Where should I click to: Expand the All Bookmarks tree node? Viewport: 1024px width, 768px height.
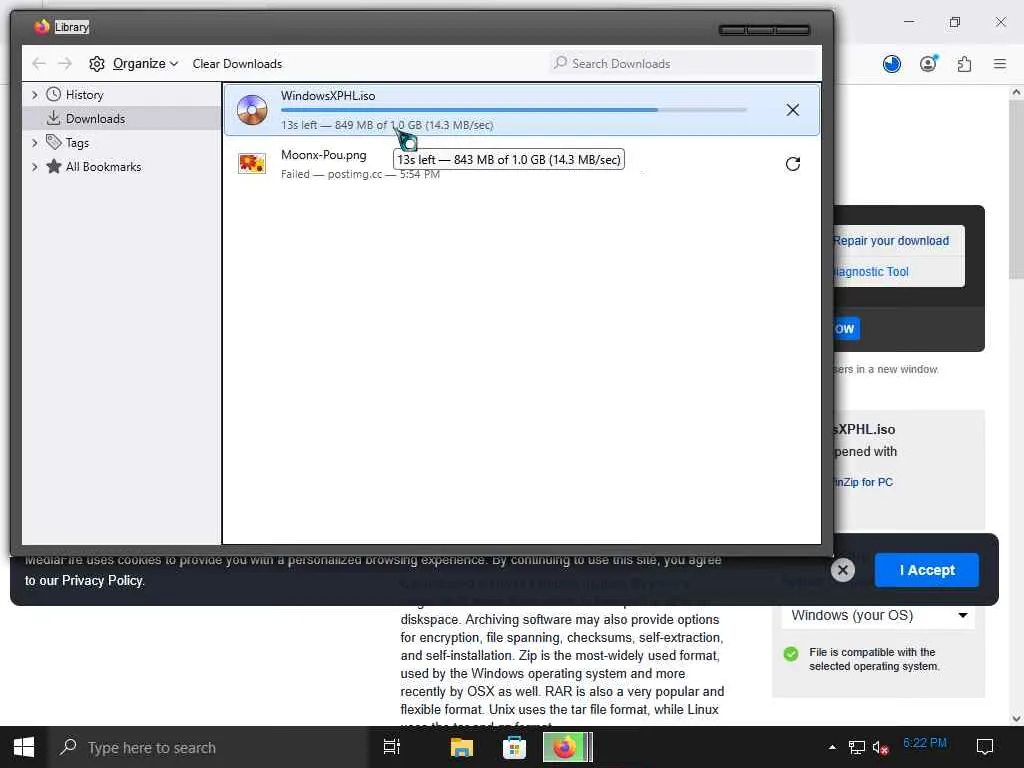[x=35, y=167]
